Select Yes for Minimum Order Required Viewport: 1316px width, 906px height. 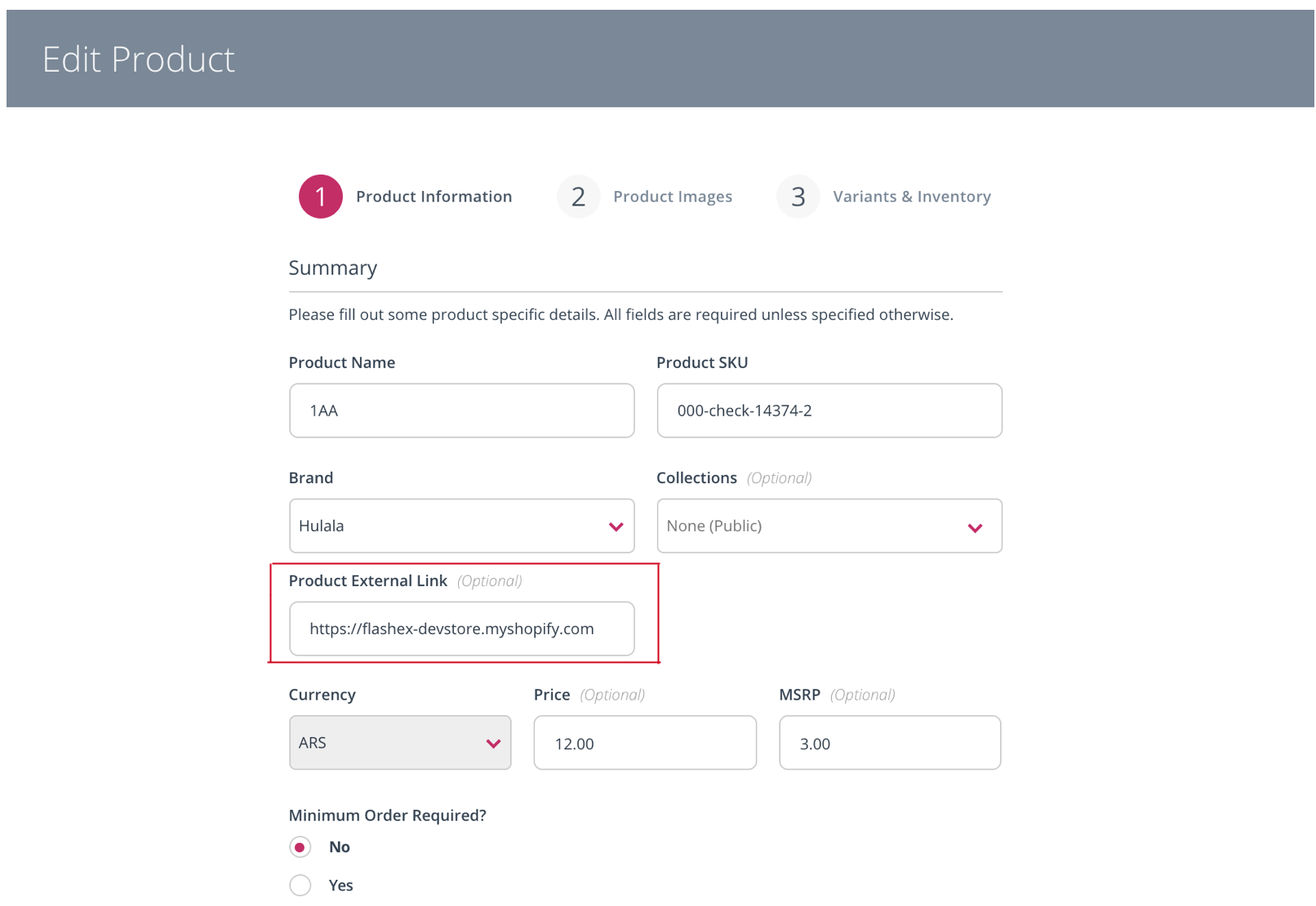click(x=300, y=885)
